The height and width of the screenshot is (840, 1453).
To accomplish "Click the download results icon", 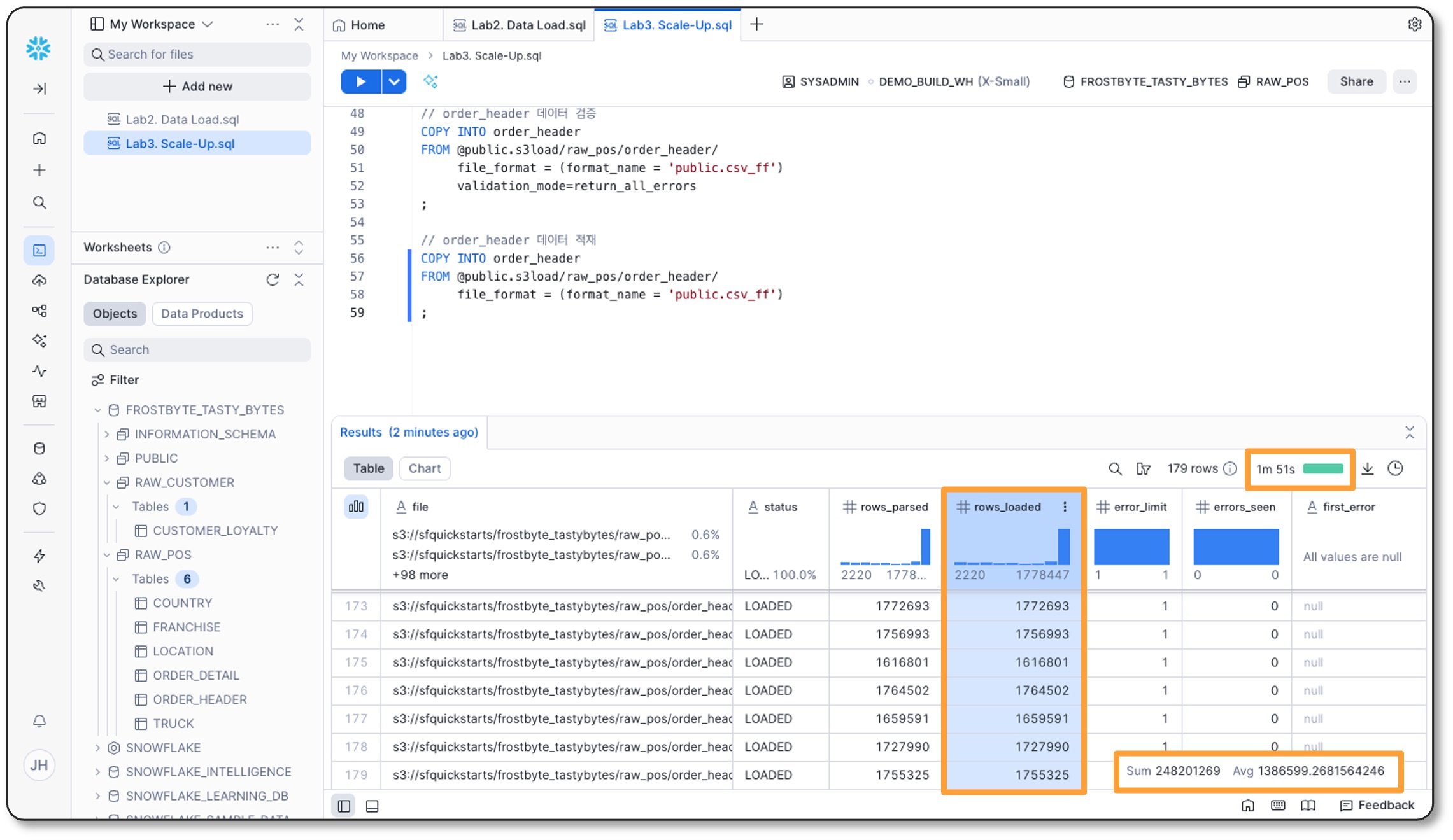I will pos(1368,469).
